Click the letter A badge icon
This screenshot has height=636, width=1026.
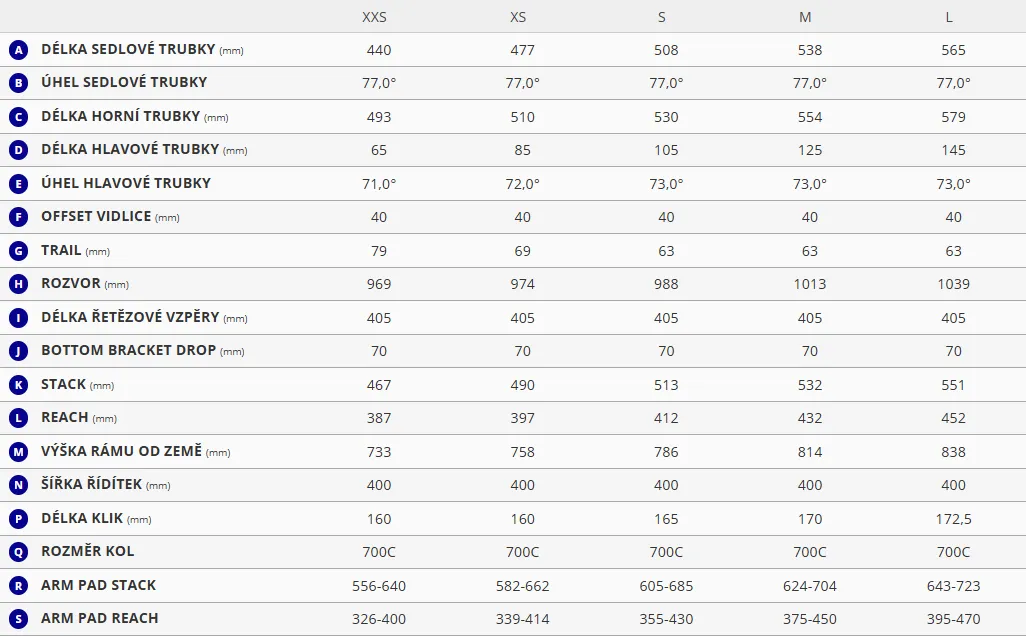click(x=18, y=50)
